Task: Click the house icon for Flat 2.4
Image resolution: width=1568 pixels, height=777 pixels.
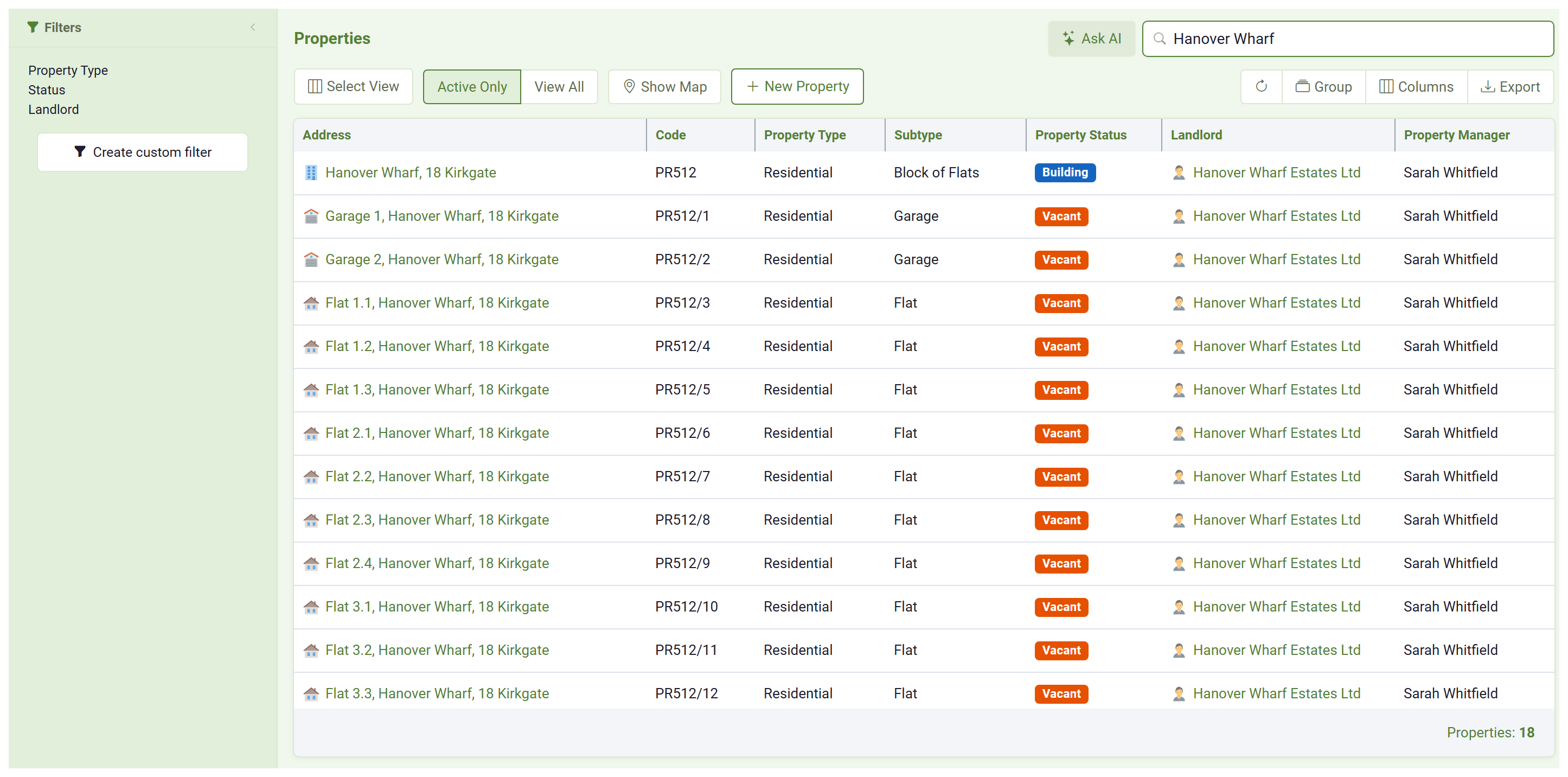Action: click(x=311, y=564)
